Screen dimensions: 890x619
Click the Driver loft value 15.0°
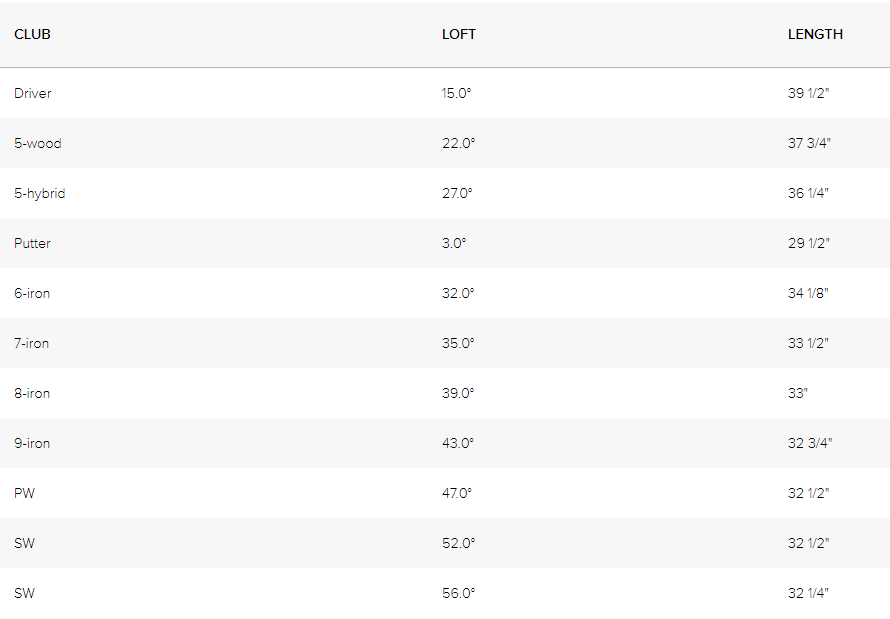[457, 94]
